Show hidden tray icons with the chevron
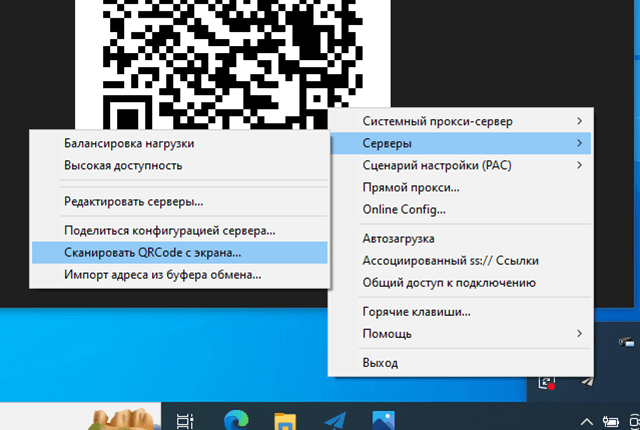 pyautogui.click(x=586, y=421)
